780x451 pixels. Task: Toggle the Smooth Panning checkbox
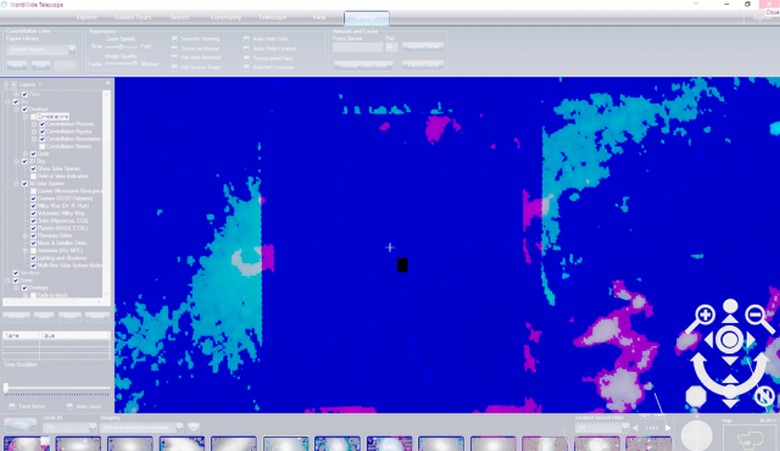pos(175,38)
